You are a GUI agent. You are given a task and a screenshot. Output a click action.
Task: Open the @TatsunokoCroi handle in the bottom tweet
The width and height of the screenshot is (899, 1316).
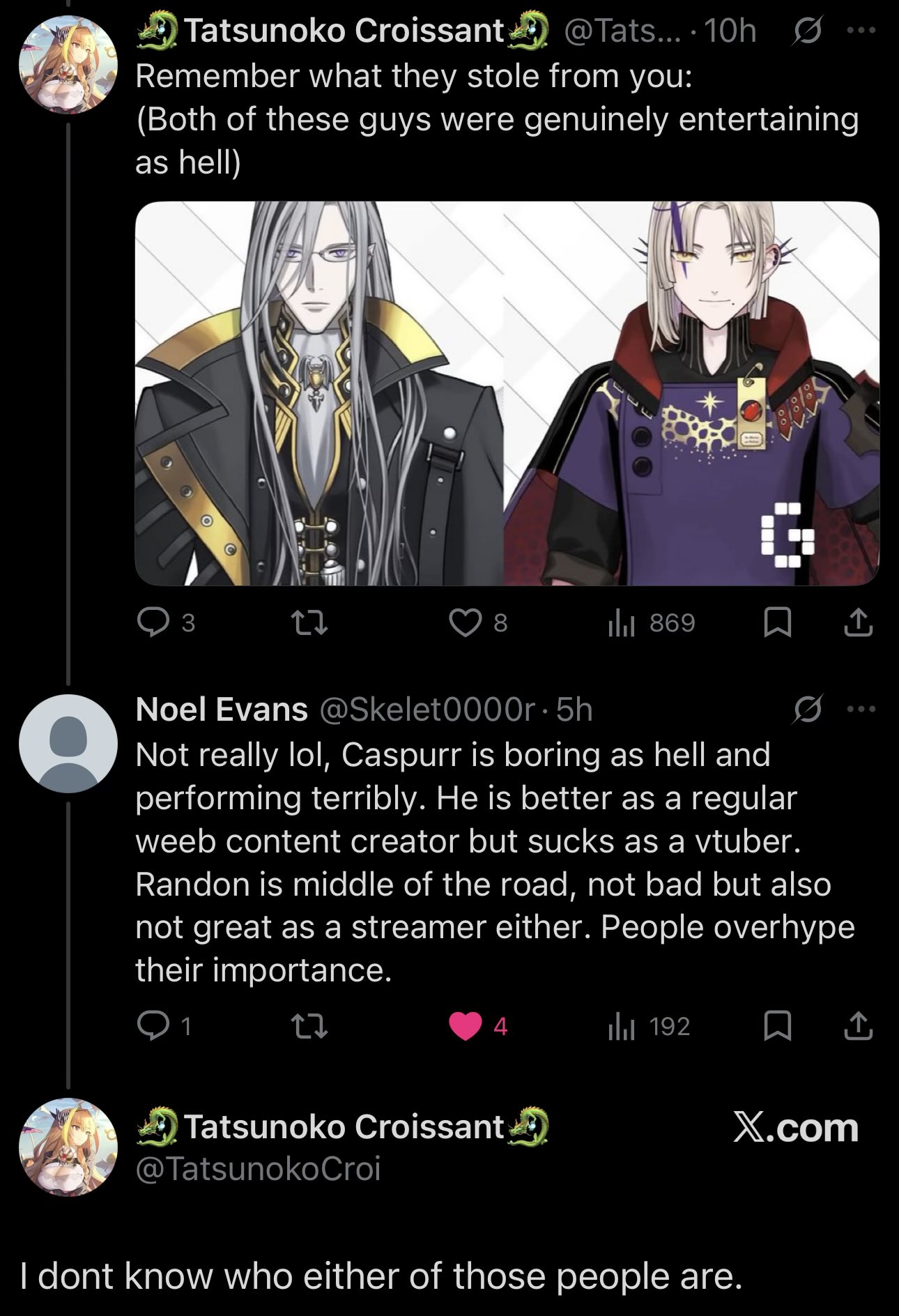pos(259,1168)
